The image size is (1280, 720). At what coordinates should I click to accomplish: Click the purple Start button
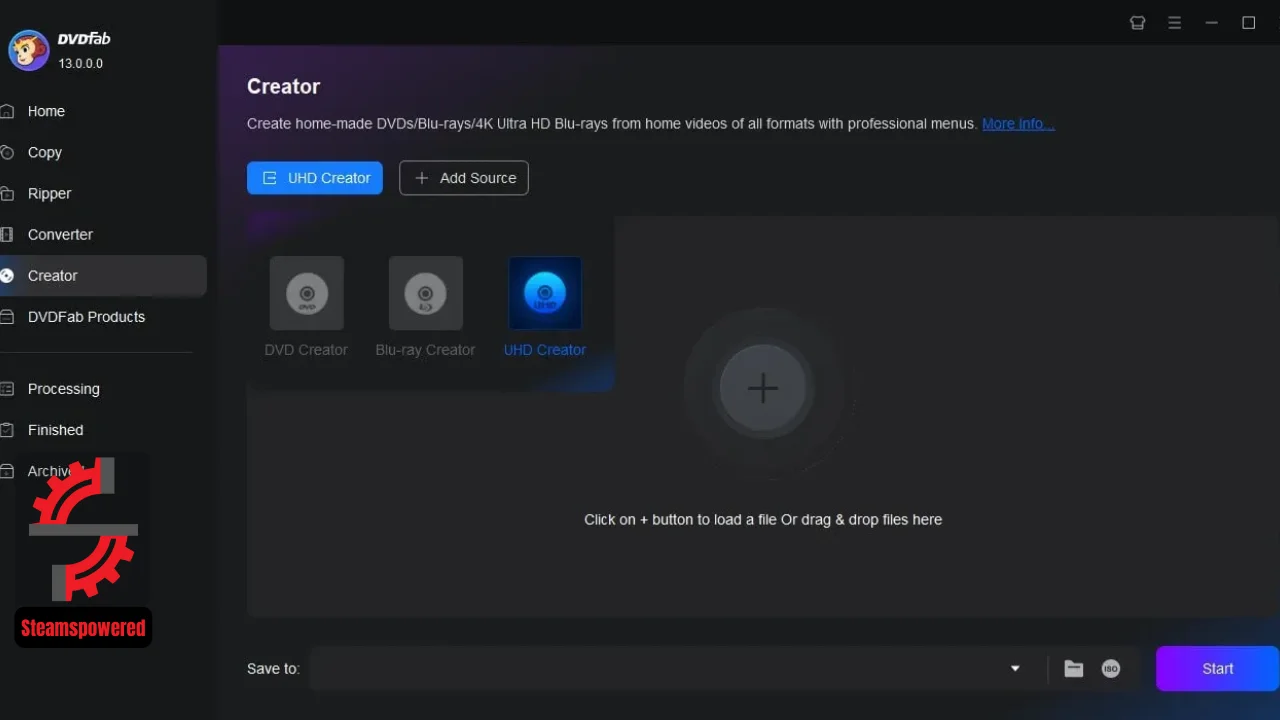(x=1217, y=669)
